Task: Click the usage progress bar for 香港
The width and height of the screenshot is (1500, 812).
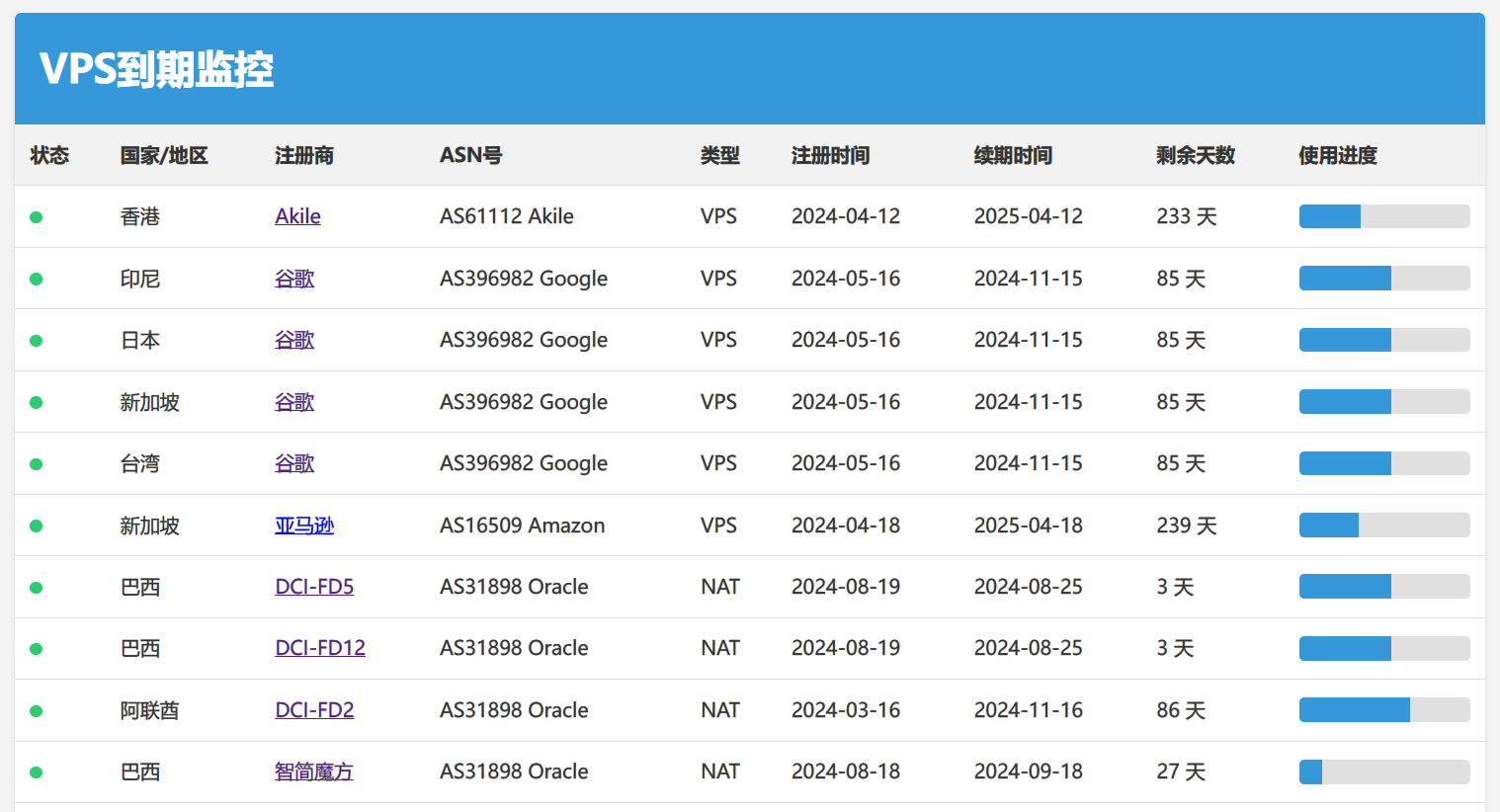Action: coord(1384,216)
